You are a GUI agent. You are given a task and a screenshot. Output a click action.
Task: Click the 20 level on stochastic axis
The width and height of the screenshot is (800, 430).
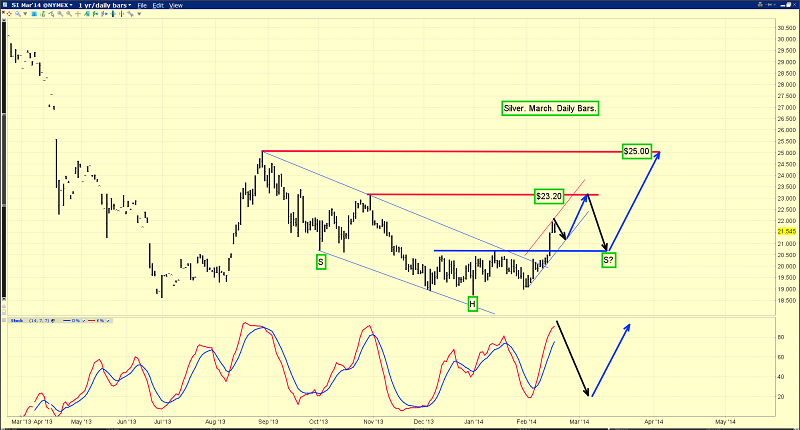tap(781, 396)
